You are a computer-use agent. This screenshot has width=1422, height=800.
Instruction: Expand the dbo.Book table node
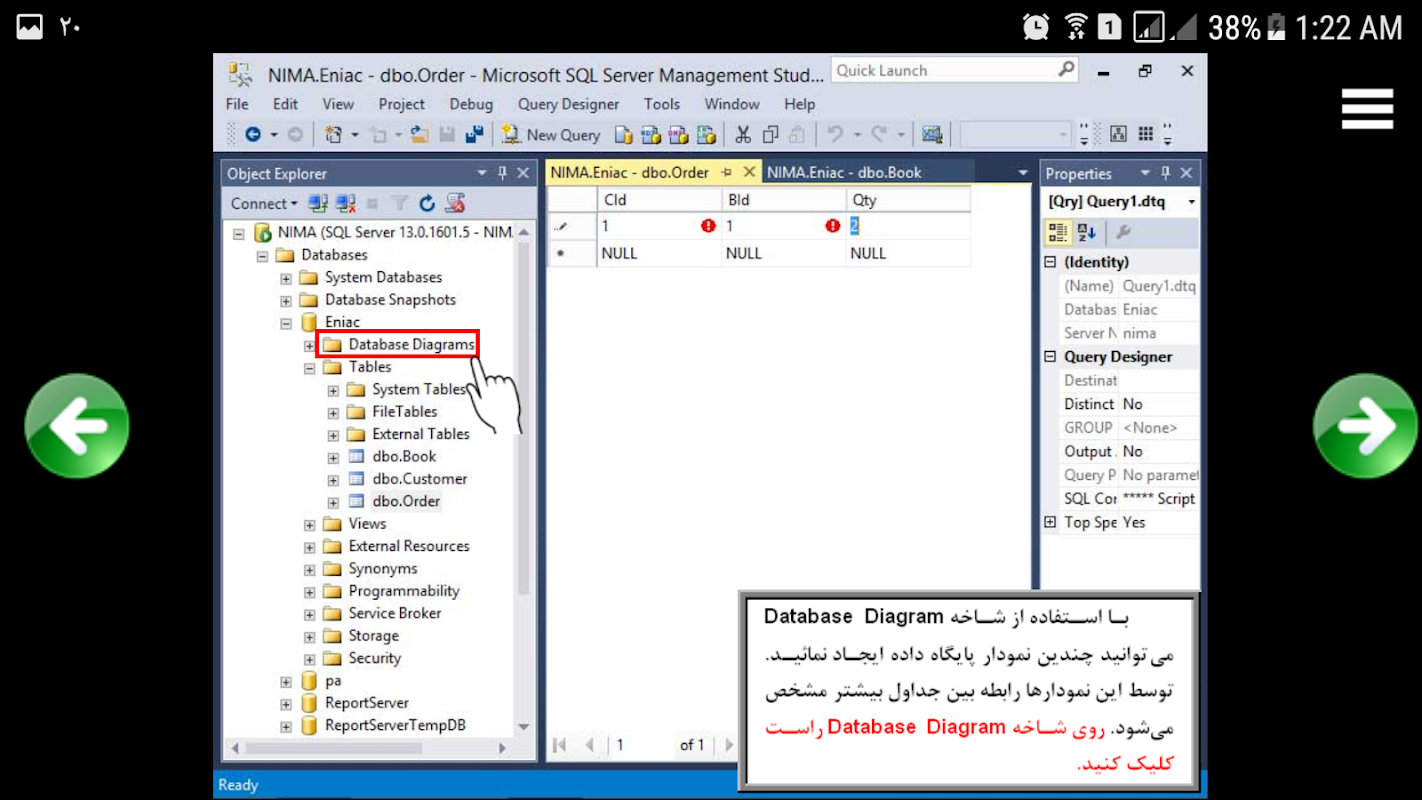pos(333,457)
